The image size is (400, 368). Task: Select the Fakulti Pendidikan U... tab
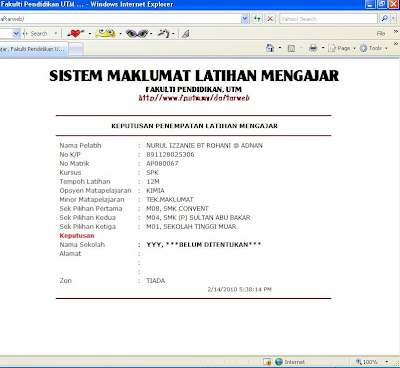point(33,49)
